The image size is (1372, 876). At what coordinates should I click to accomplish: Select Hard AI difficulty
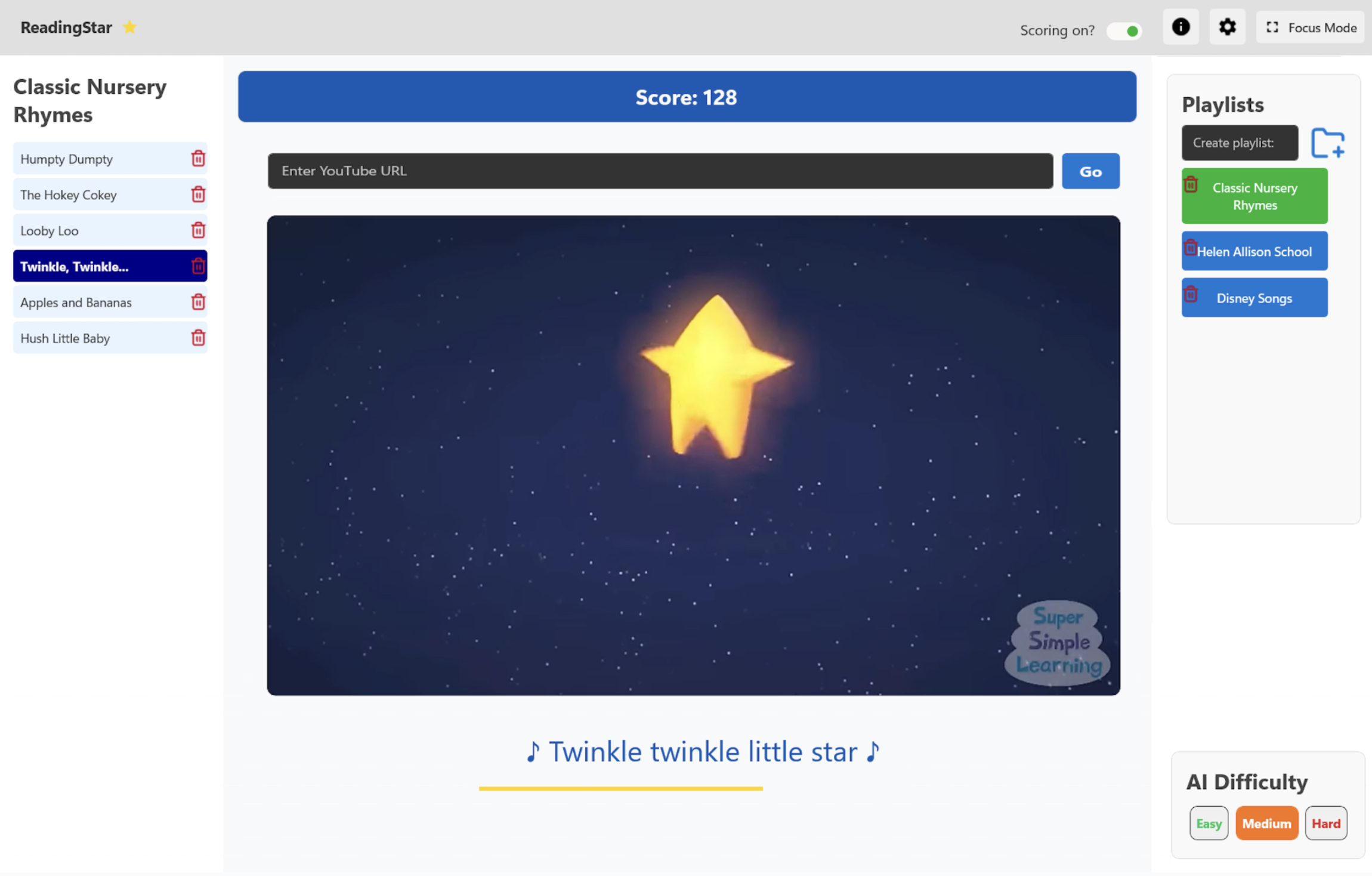pyautogui.click(x=1325, y=823)
